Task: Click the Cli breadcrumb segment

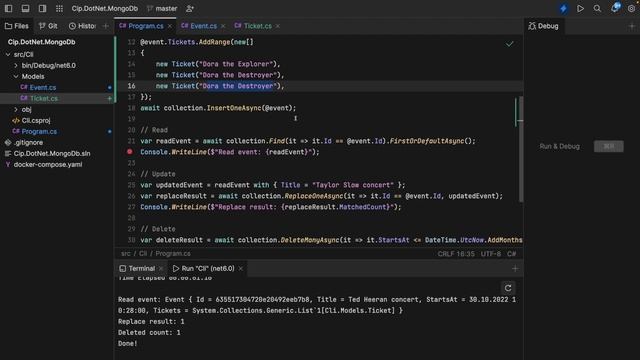Action: coord(143,253)
